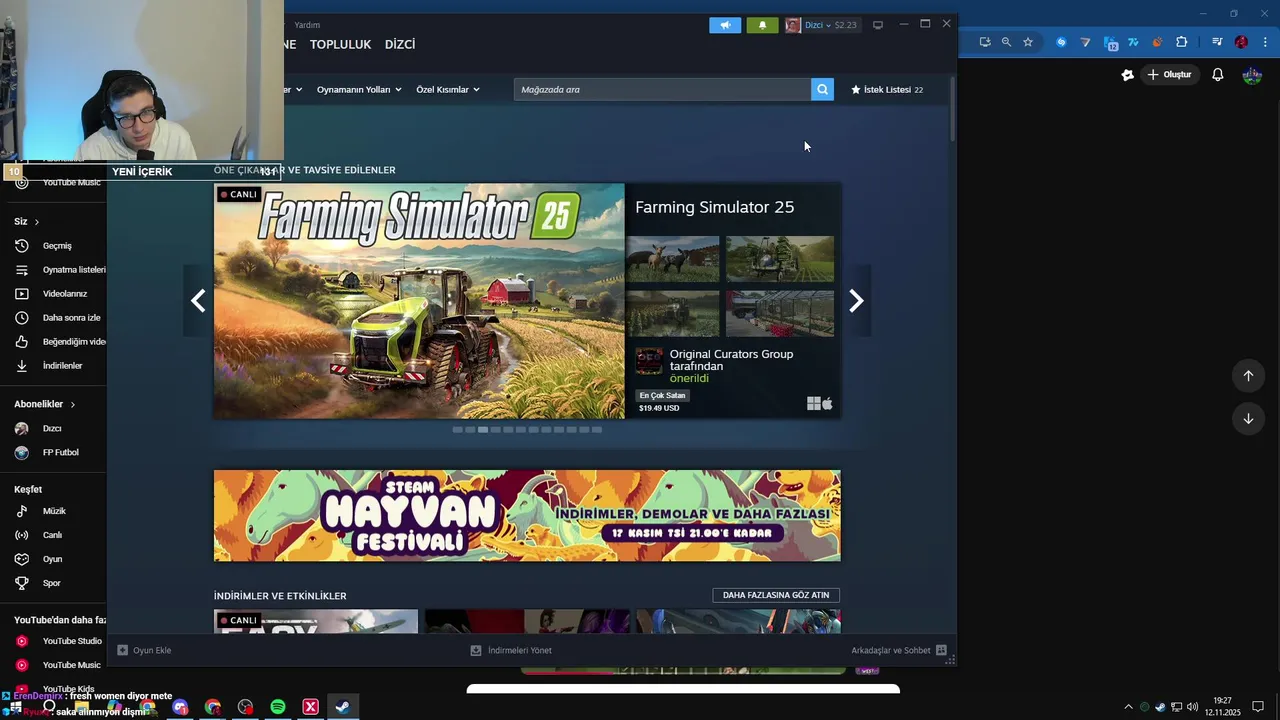The height and width of the screenshot is (720, 1280).
Task: Open the YouTube account avatar menu
Action: click(x=1252, y=75)
